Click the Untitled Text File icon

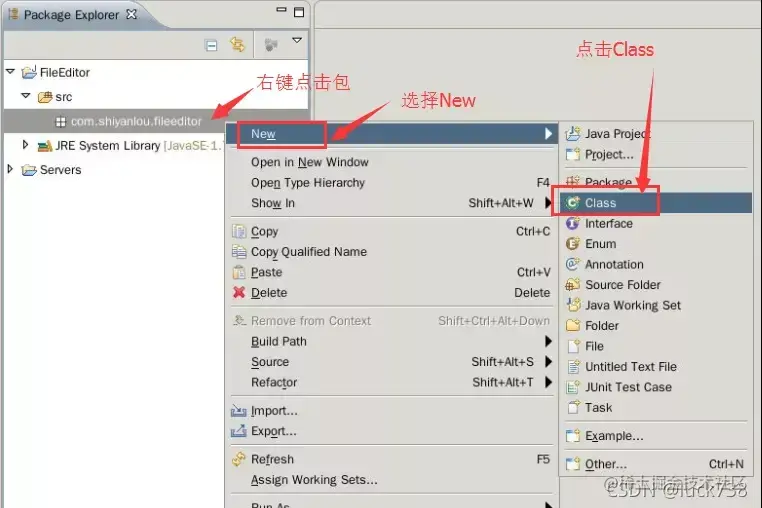tap(574, 367)
